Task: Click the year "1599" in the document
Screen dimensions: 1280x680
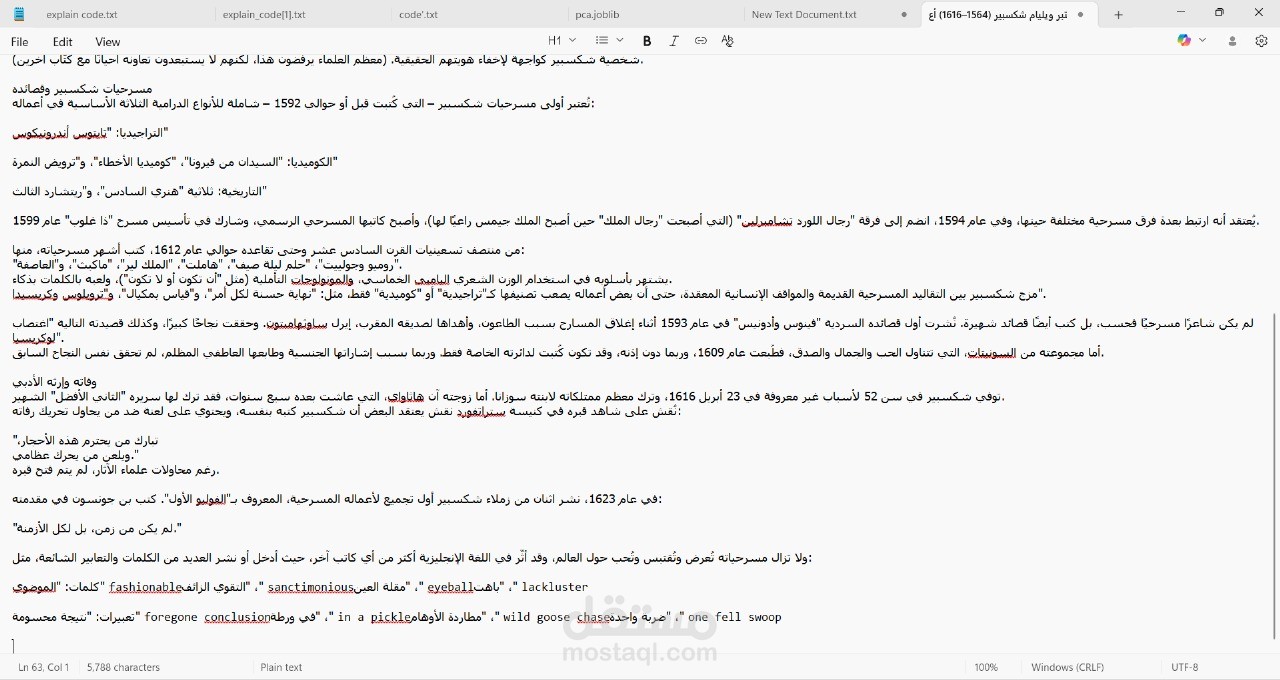Action: [x=26, y=220]
